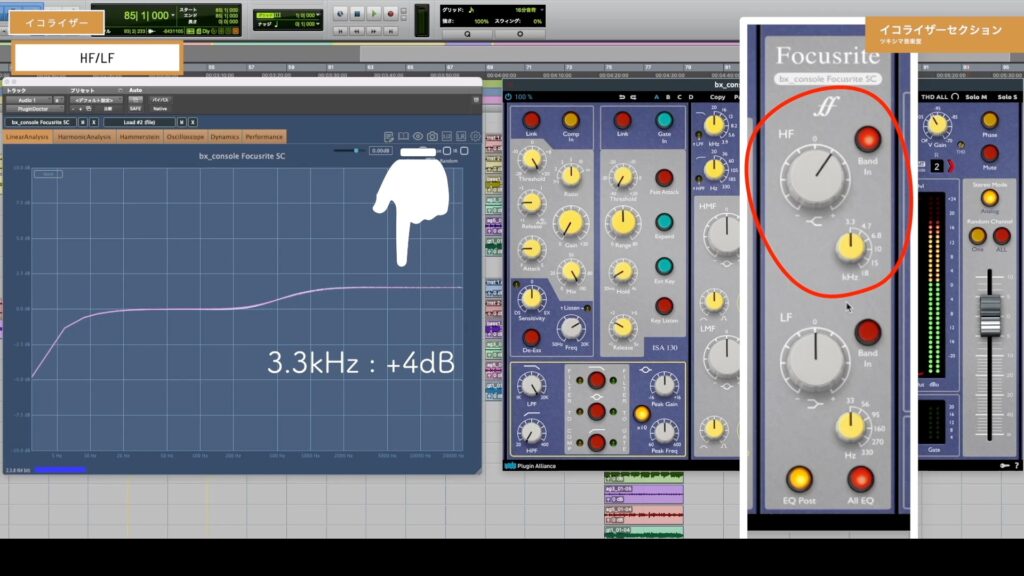
Task: Click the notes edit icon in PluginDoctor
Action: click(x=389, y=136)
